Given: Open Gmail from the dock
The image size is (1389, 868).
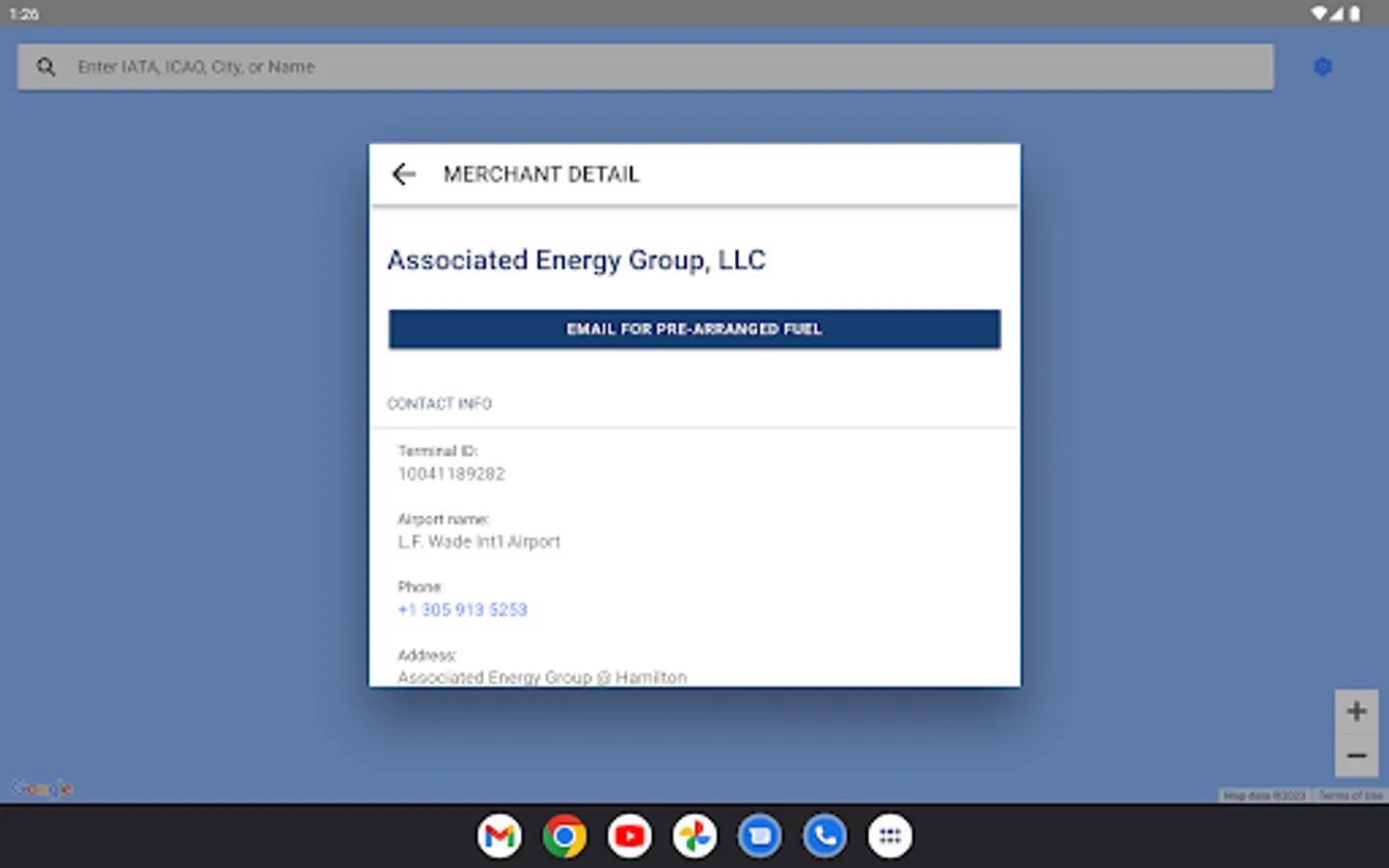Looking at the screenshot, I should point(500,836).
